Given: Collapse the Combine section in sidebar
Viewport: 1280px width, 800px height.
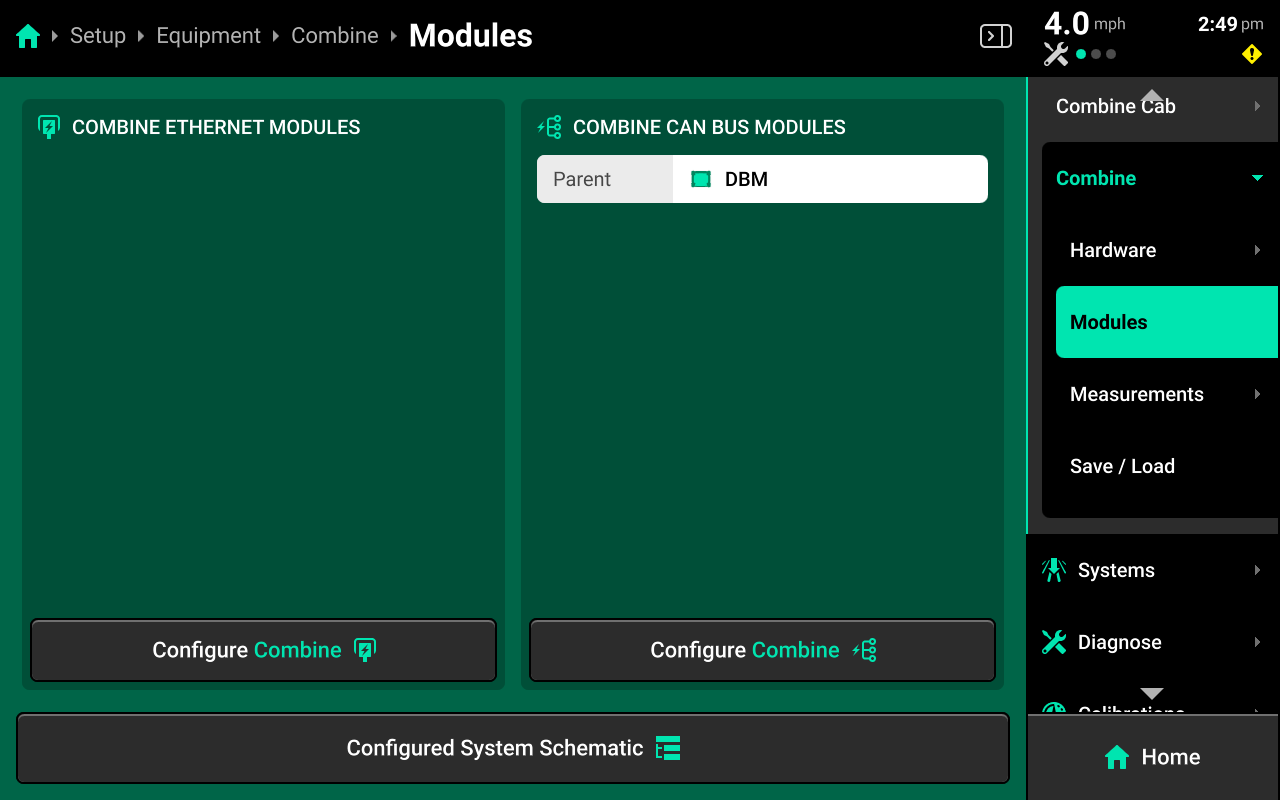Looking at the screenshot, I should click(1257, 178).
